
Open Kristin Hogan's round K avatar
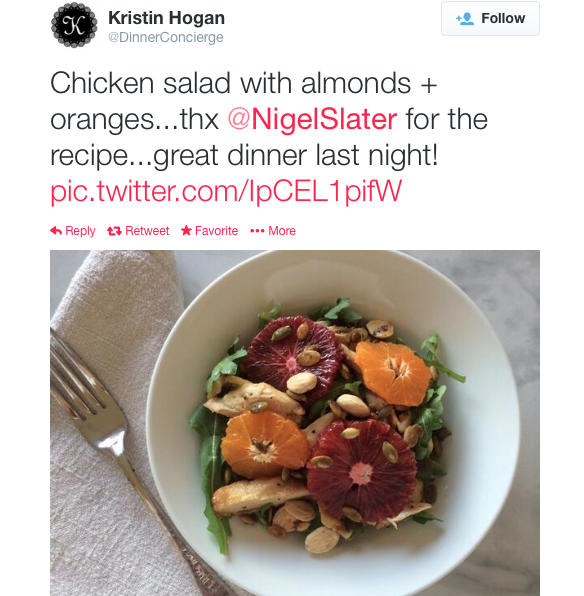click(74, 25)
